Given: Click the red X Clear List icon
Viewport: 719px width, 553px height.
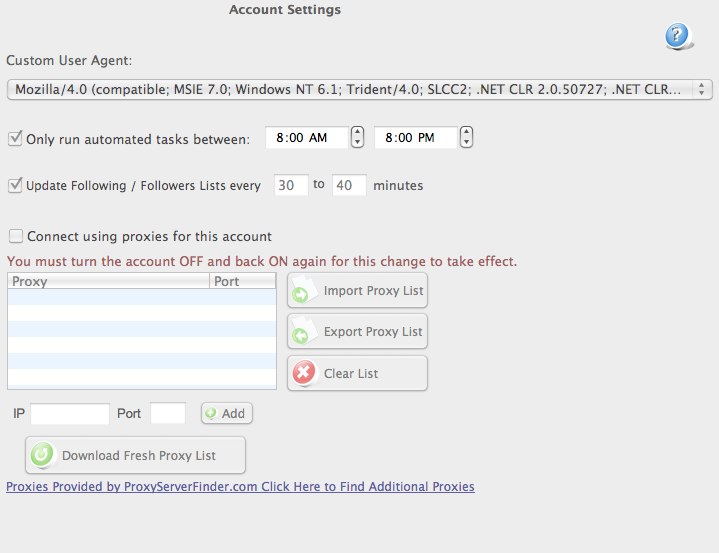Looking at the screenshot, I should pyautogui.click(x=304, y=372).
